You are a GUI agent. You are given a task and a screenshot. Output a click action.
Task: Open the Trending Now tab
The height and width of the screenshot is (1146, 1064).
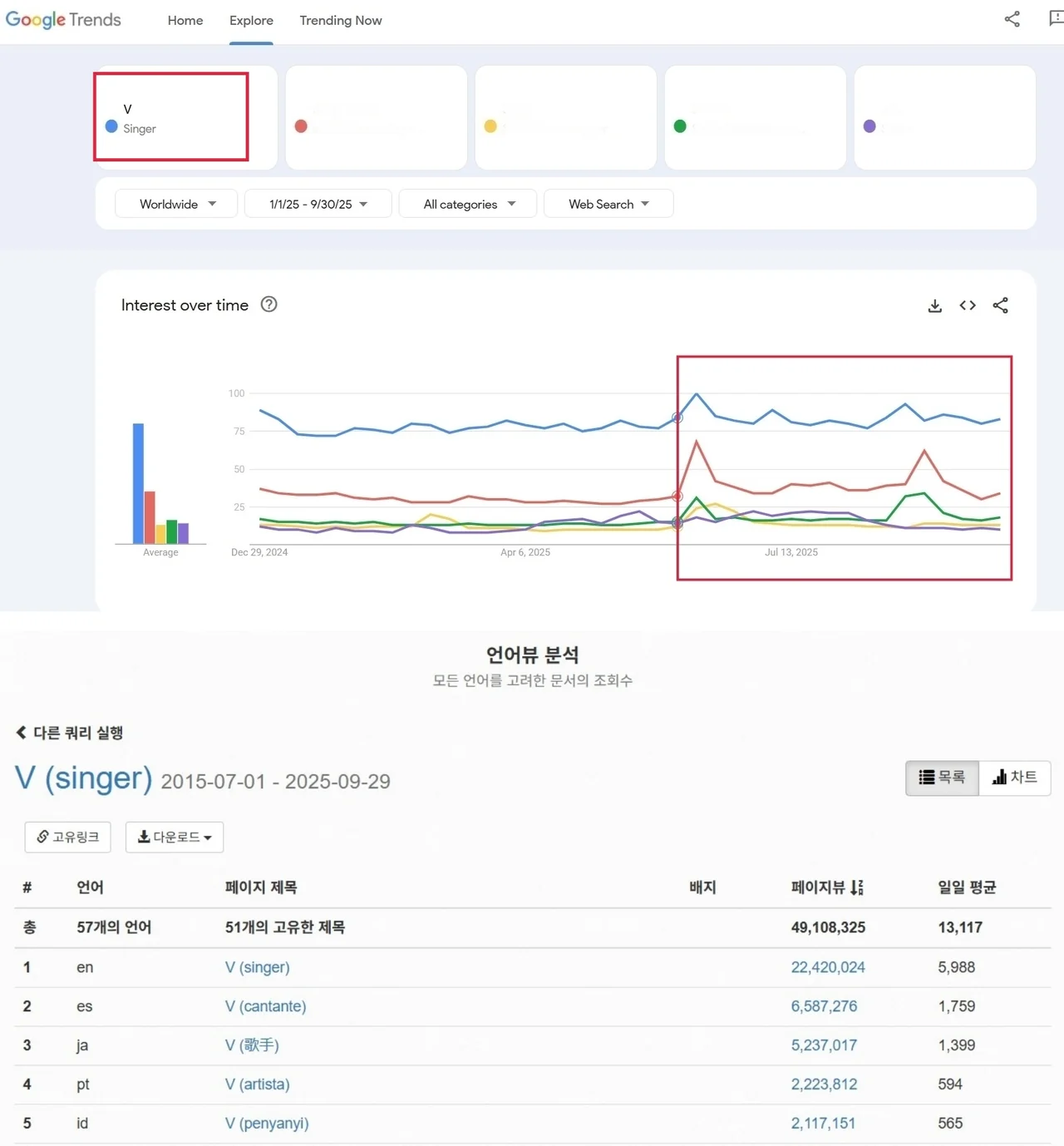coord(340,21)
